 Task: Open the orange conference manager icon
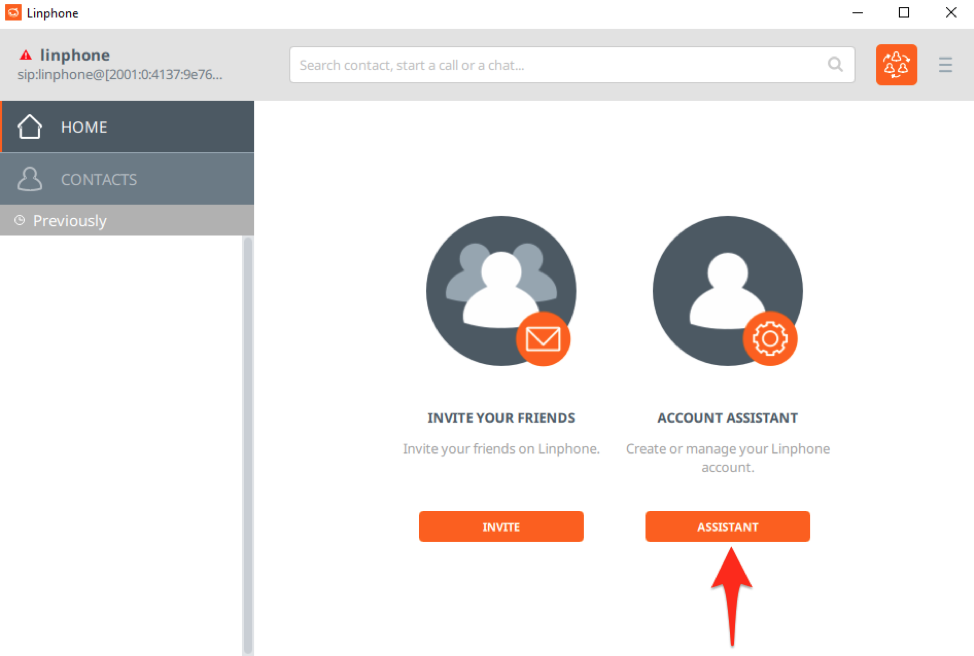(x=896, y=65)
